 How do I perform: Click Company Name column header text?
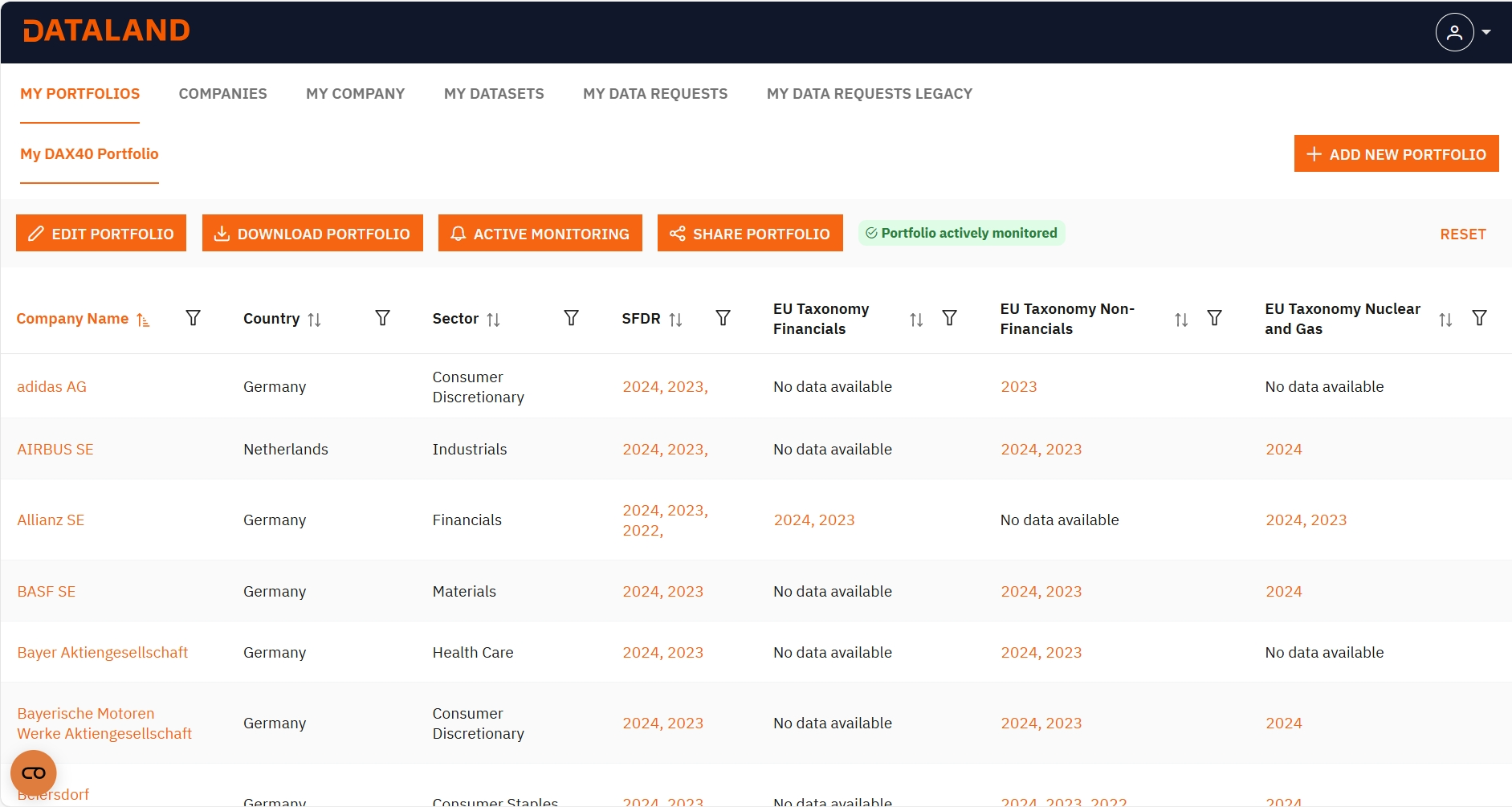(72, 319)
